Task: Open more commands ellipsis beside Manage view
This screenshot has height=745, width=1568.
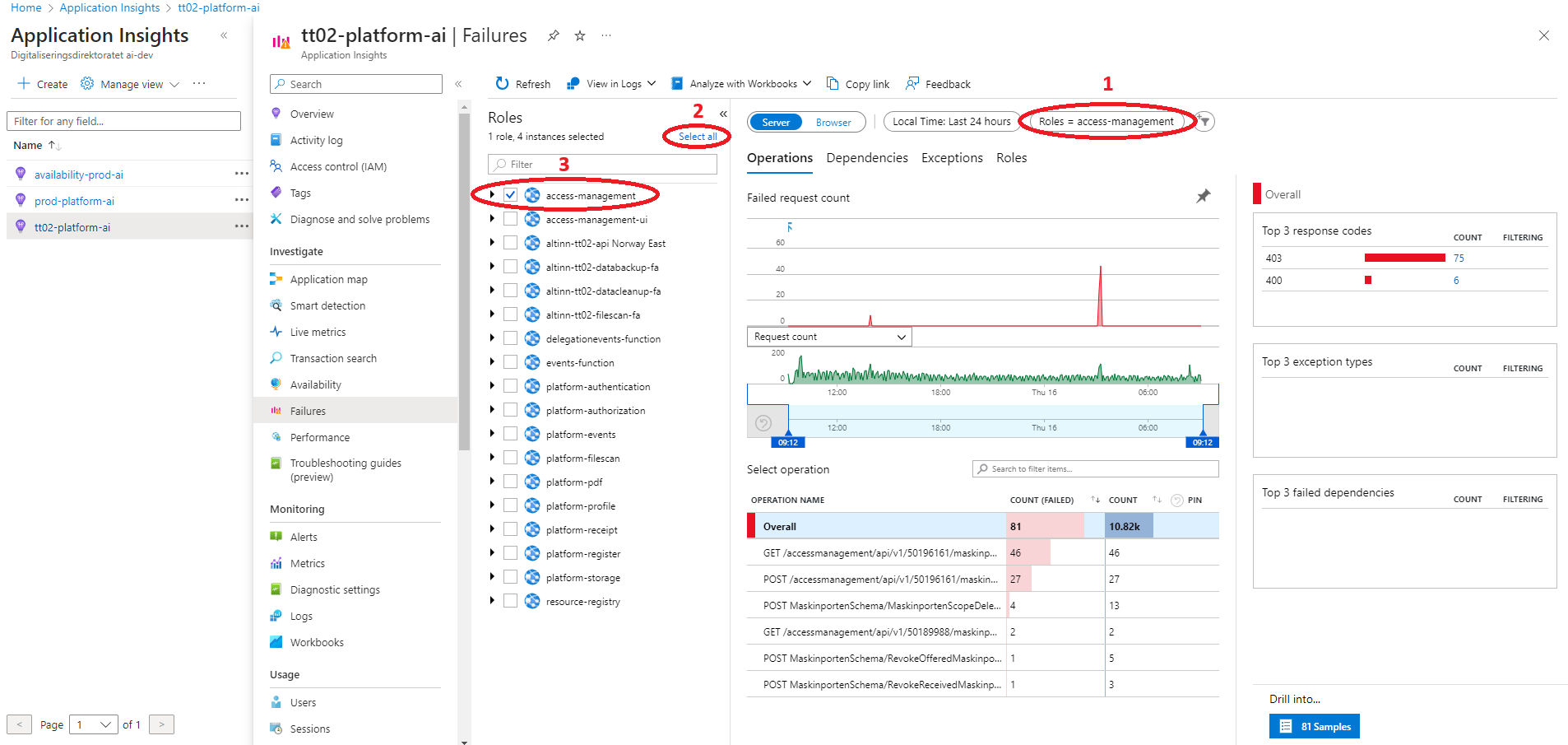Action: click(x=199, y=83)
